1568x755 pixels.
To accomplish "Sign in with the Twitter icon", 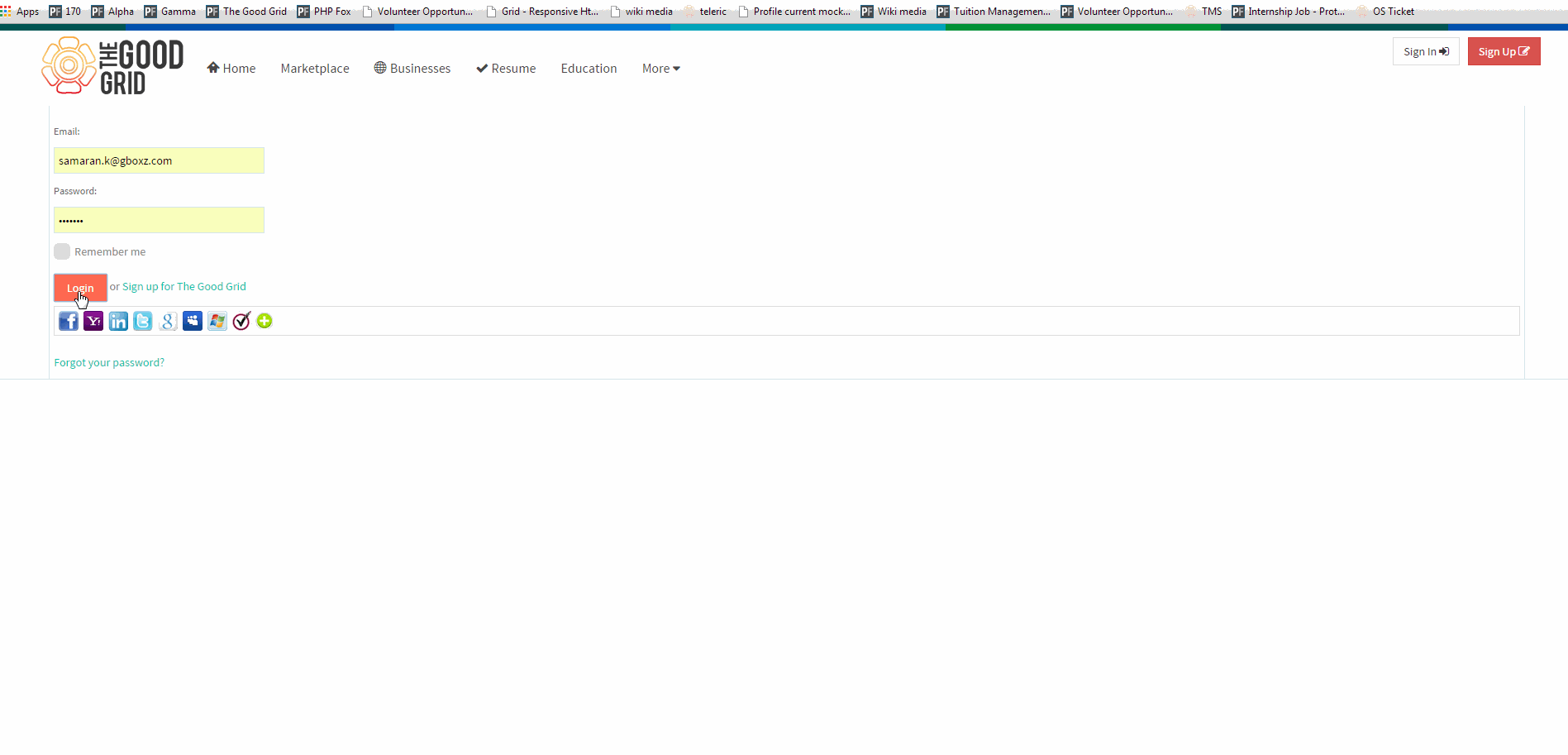I will 143,321.
